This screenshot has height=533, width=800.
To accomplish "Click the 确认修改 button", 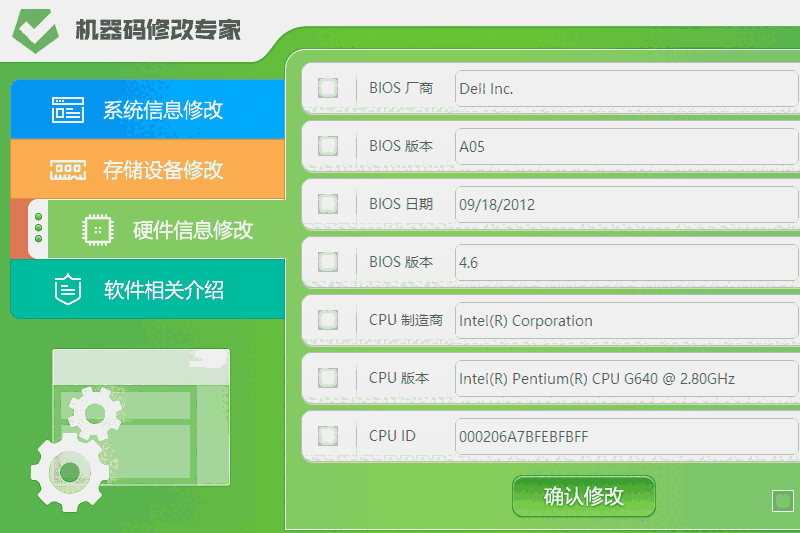I will tap(584, 496).
